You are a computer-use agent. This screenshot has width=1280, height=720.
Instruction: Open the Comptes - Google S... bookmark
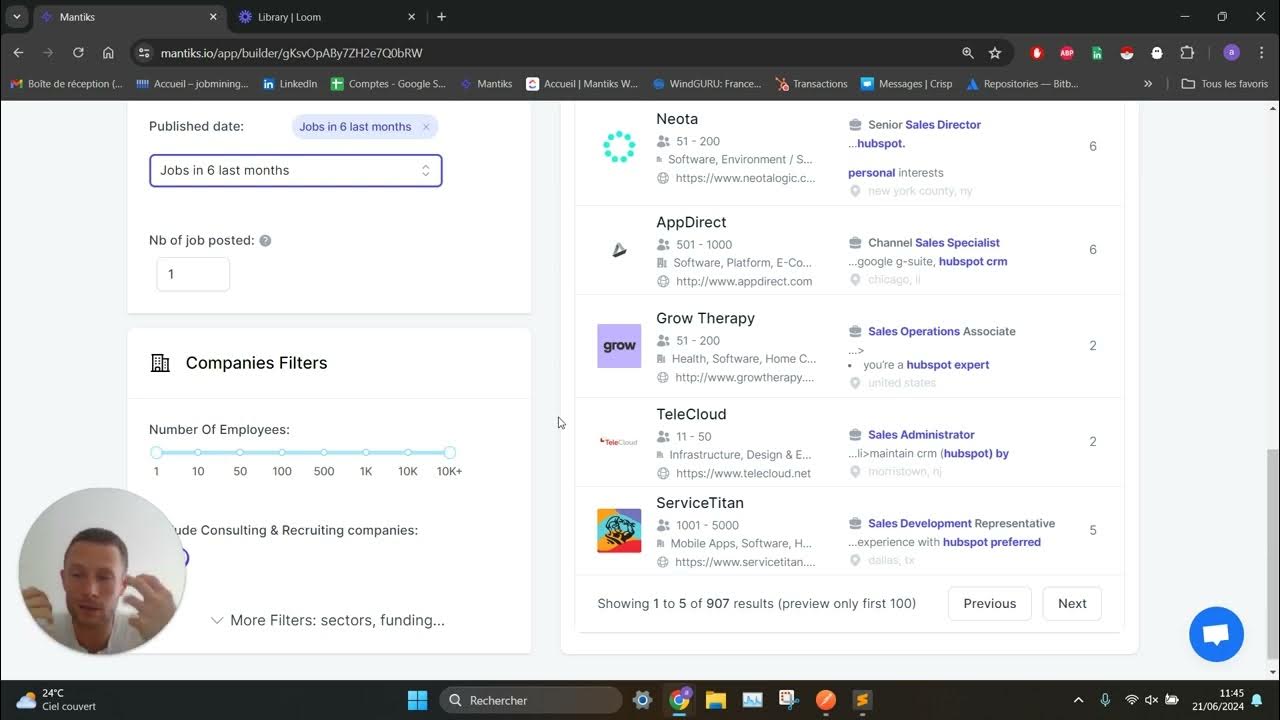[388, 84]
